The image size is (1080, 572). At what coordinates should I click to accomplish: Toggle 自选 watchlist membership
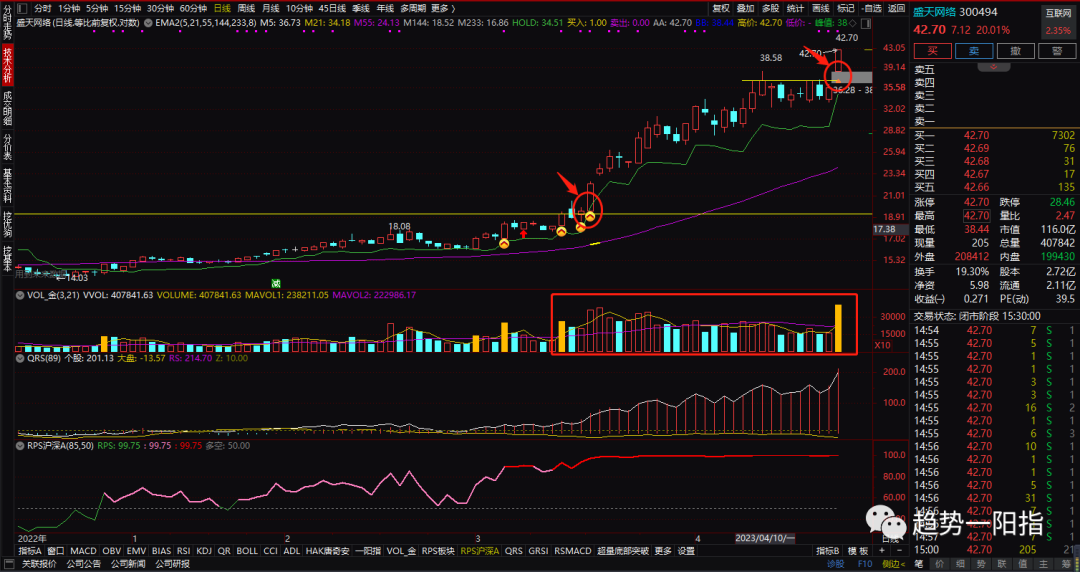871,8
